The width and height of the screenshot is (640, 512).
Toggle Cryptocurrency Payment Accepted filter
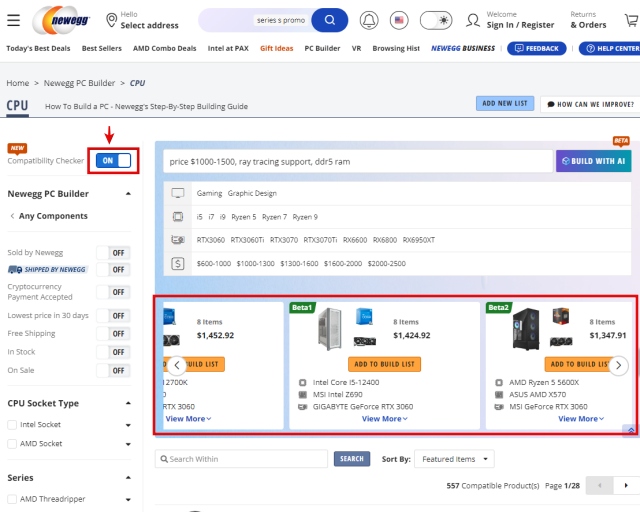(x=113, y=292)
